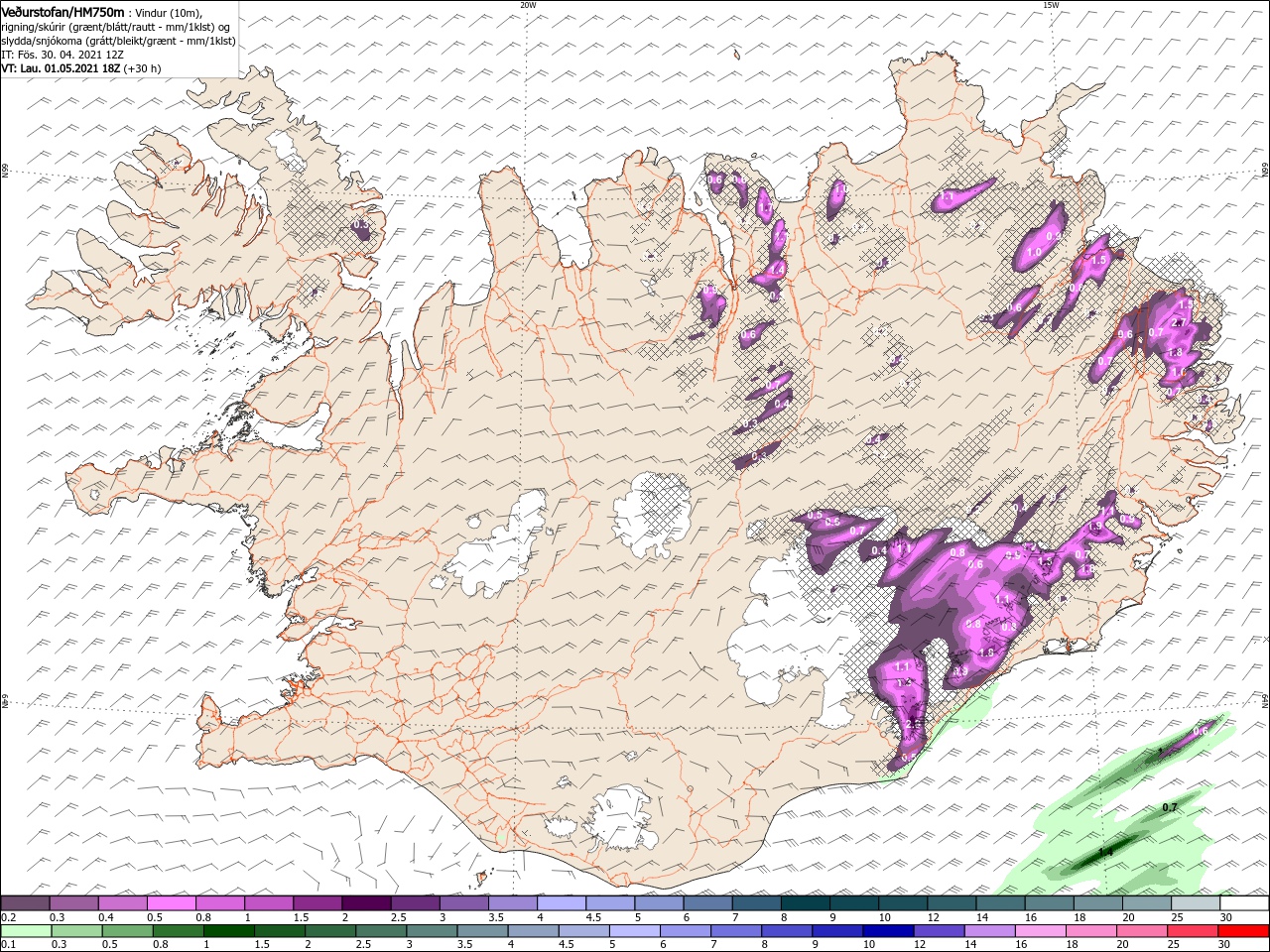
Task: Click the '15W' longitude label at top
Action: (1051, 5)
